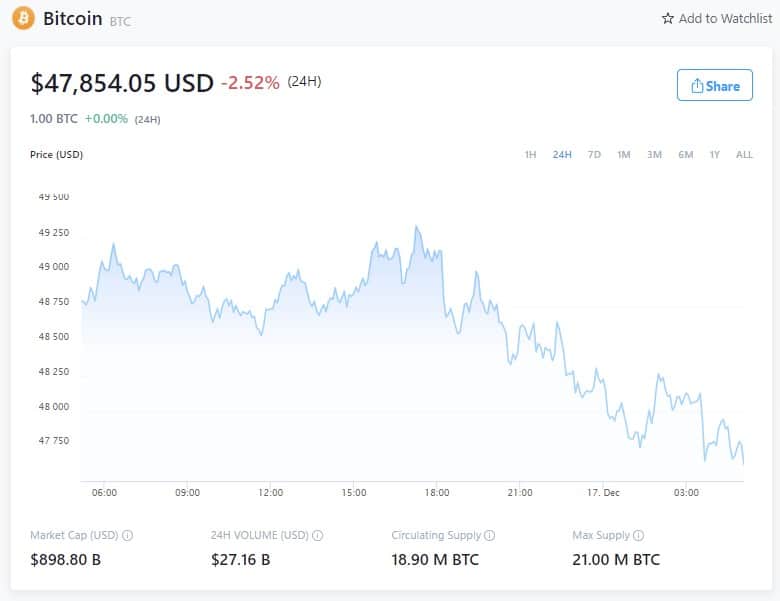Open the Max Supply info icon
780x601 pixels.
coord(638,535)
